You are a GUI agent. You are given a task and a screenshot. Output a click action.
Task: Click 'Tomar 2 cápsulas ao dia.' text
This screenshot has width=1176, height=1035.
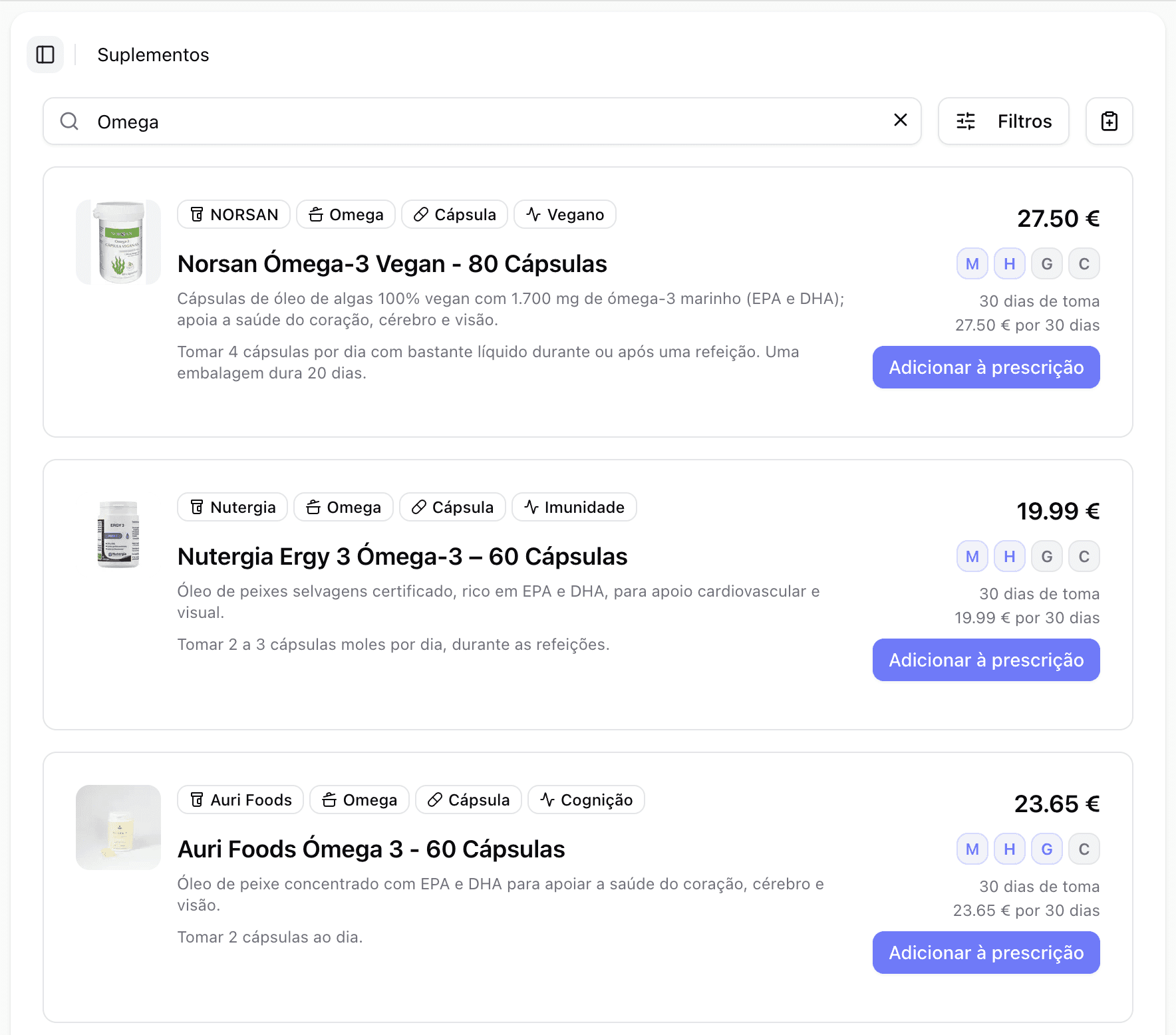pos(270,937)
